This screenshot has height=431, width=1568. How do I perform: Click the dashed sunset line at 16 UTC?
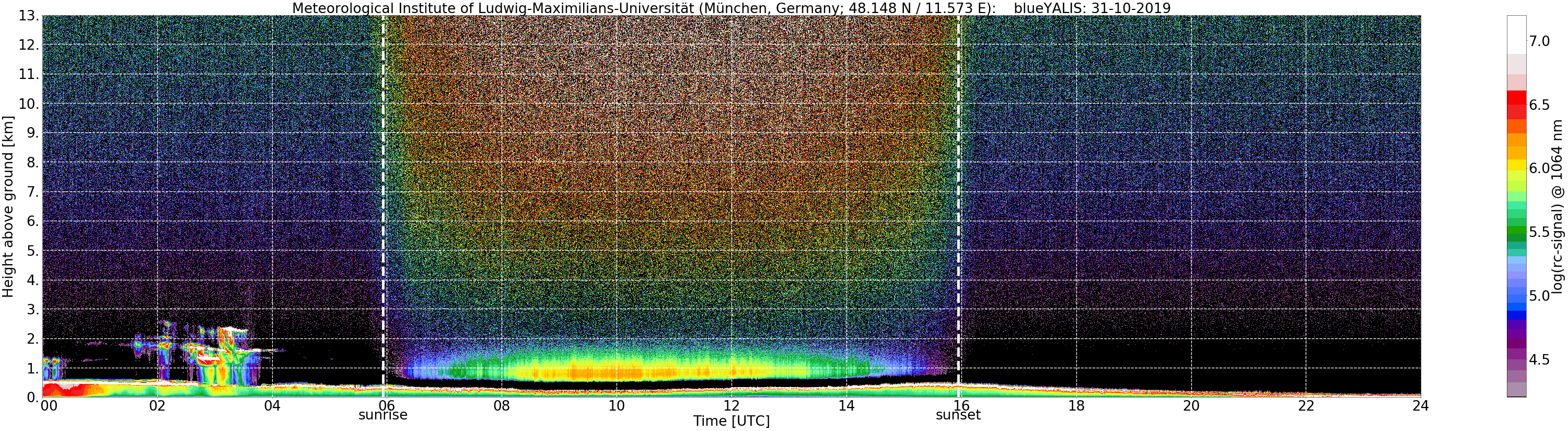tap(959, 206)
